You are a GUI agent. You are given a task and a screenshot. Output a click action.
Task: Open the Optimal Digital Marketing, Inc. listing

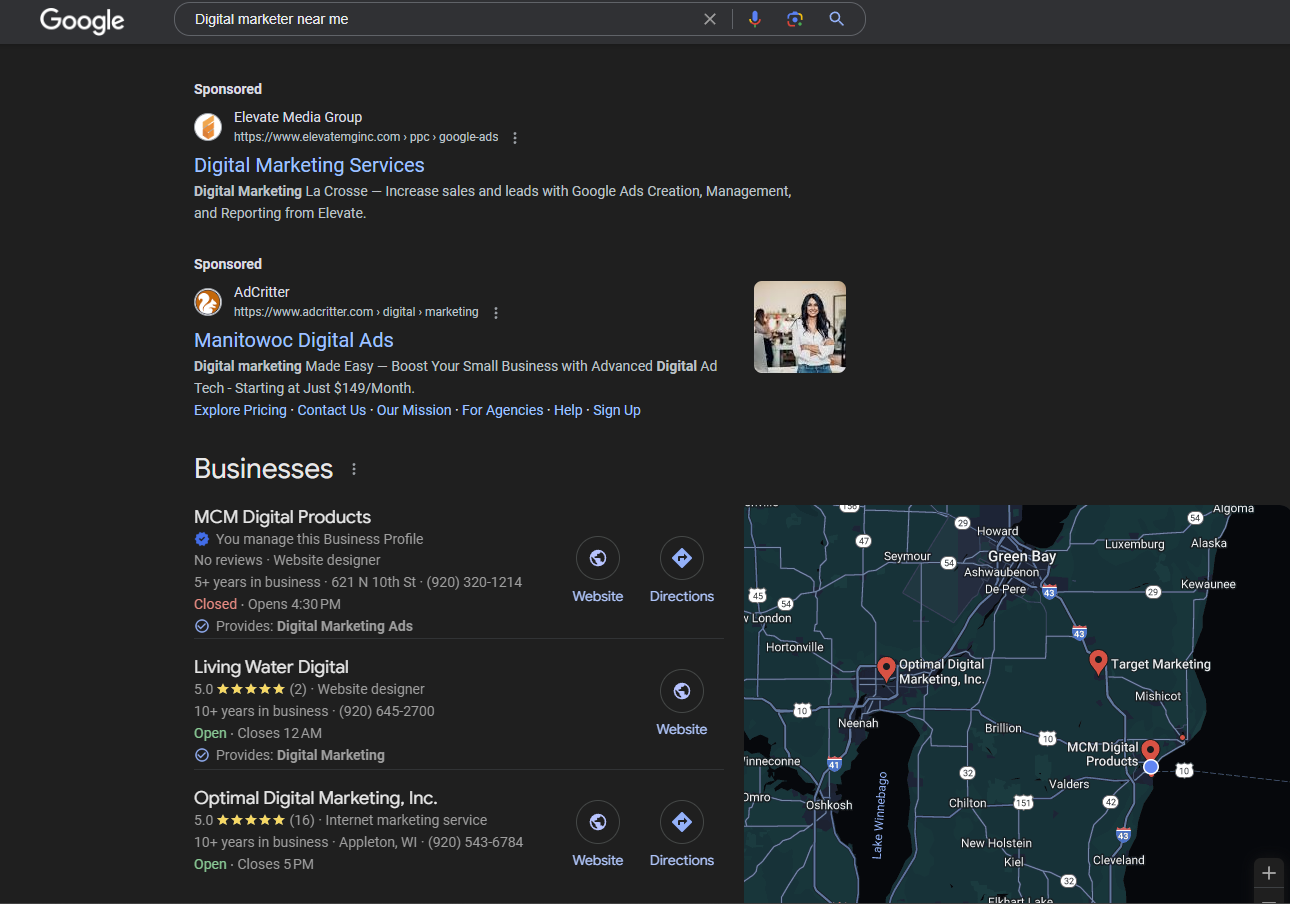(x=316, y=798)
